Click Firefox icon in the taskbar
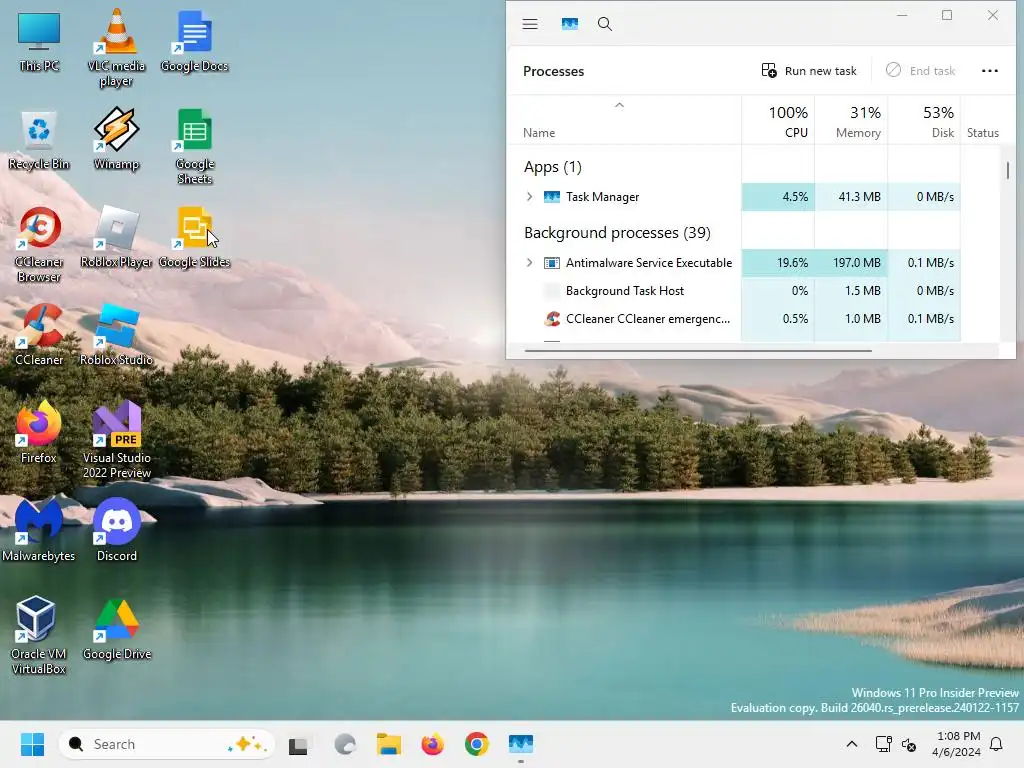Image resolution: width=1024 pixels, height=768 pixels. [x=432, y=744]
